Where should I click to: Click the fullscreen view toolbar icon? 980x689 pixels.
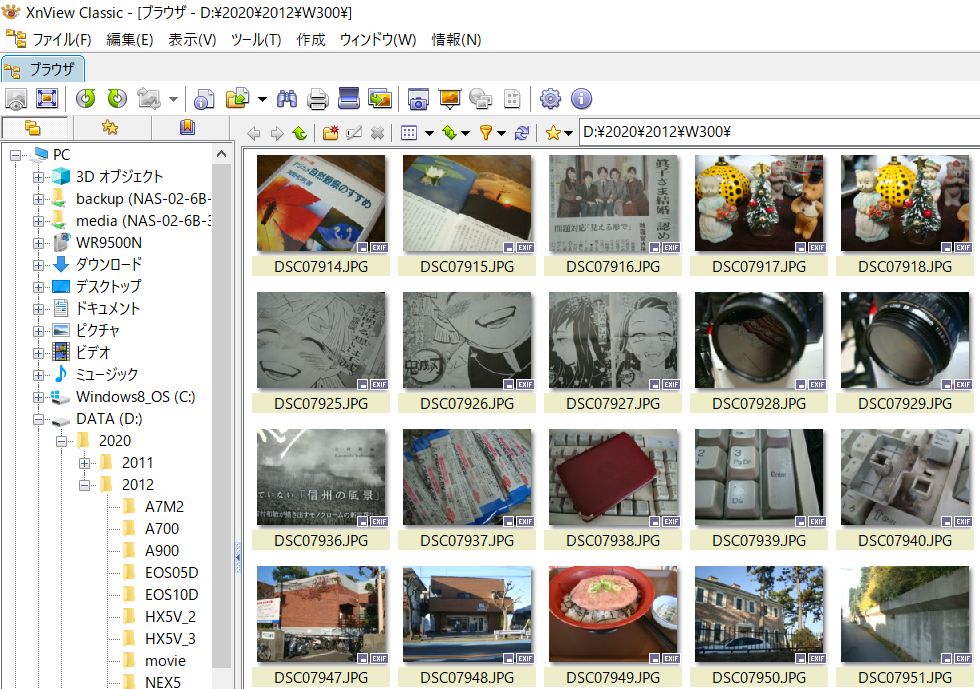pos(46,99)
